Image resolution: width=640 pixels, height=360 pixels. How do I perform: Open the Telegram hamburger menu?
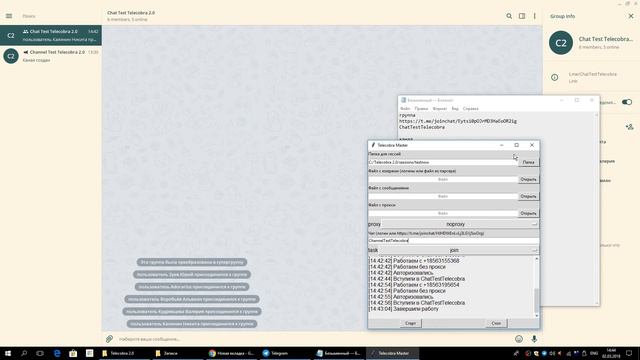pyautogui.click(x=9, y=16)
